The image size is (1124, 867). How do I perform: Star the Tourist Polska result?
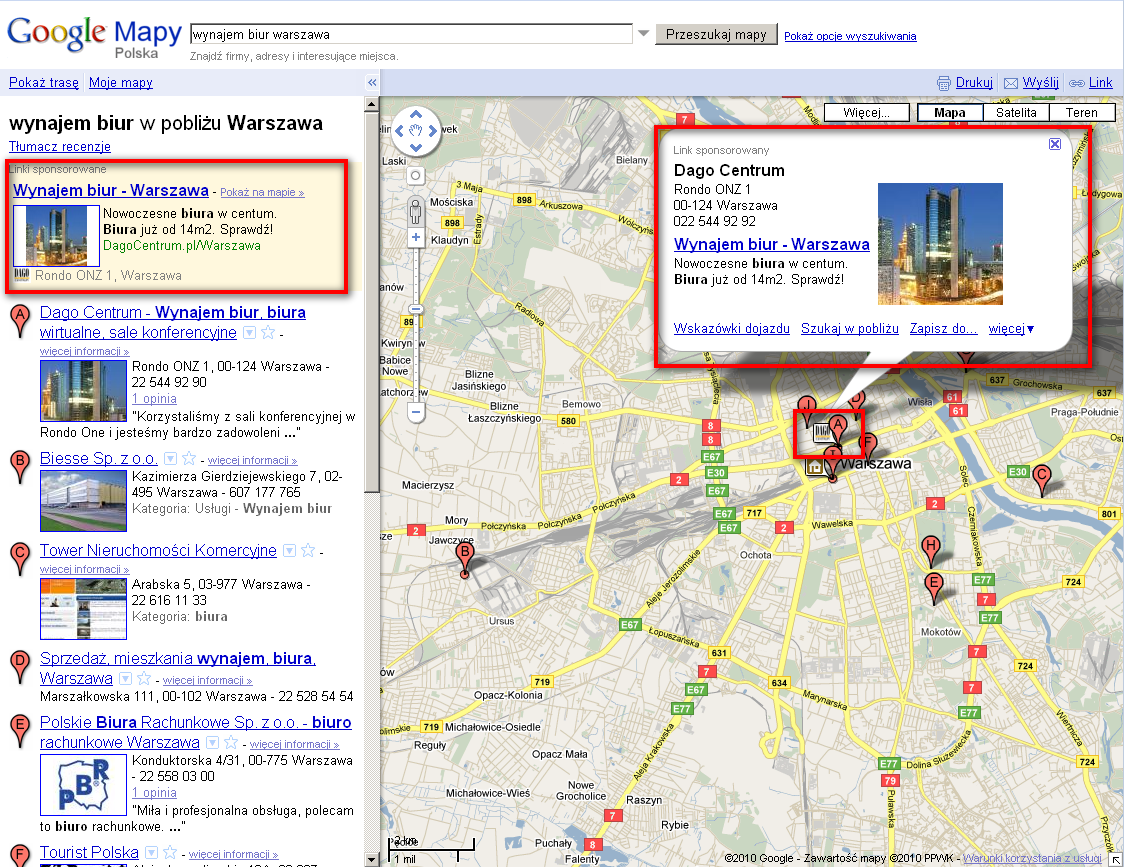tap(169, 853)
